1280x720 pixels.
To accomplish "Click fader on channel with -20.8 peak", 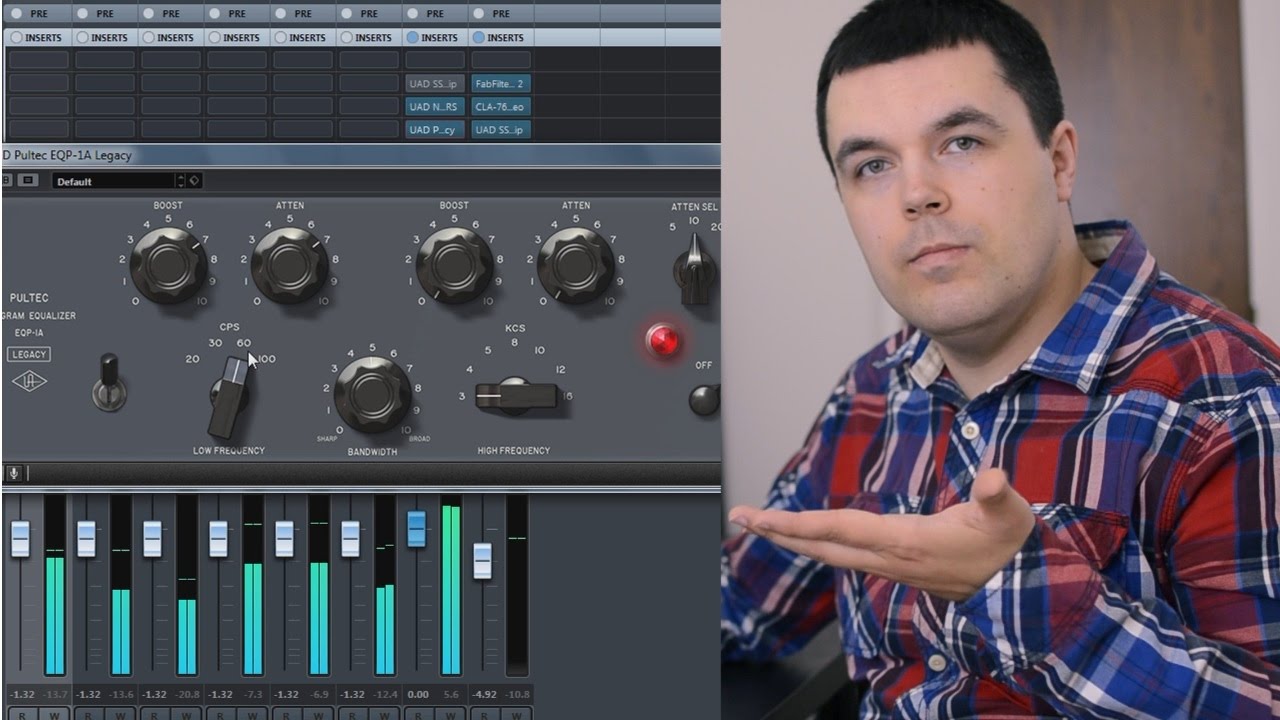I will (152, 538).
